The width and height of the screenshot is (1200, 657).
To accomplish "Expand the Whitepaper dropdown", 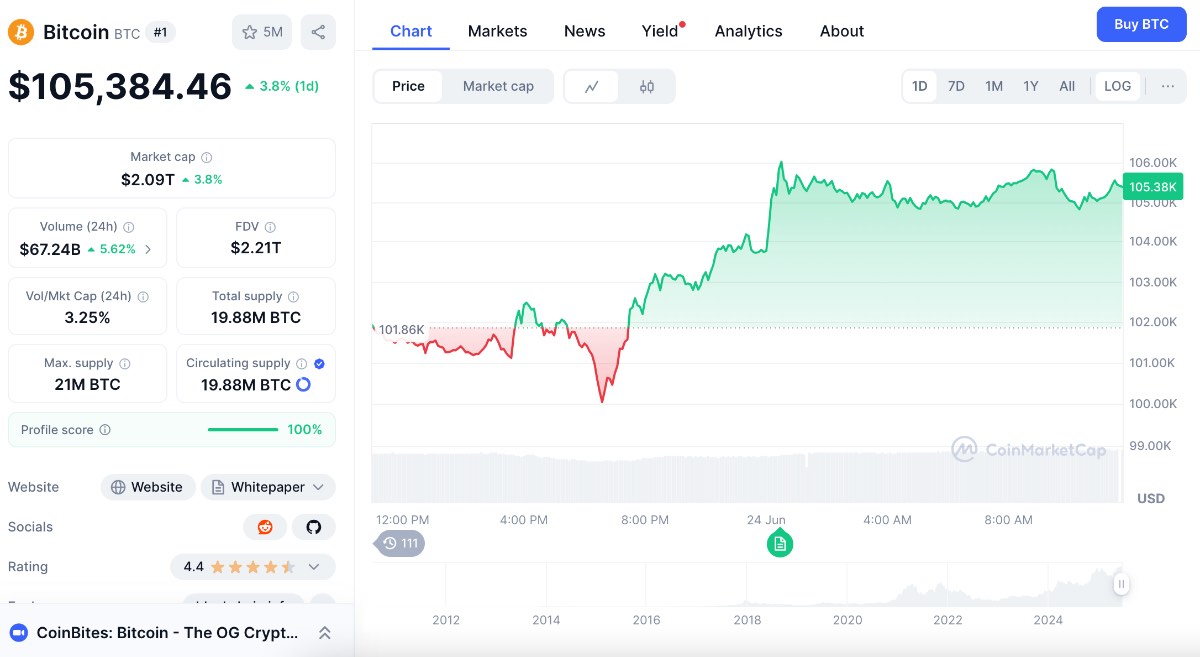I will pos(268,487).
